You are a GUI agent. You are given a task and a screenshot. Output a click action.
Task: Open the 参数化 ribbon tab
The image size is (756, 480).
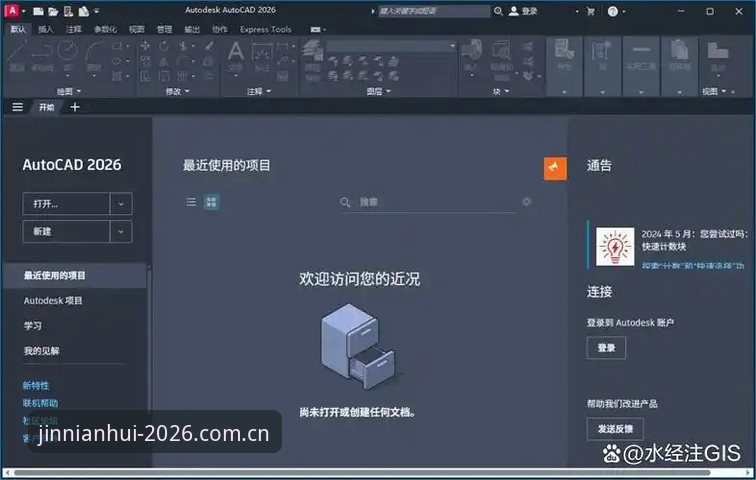pos(105,29)
